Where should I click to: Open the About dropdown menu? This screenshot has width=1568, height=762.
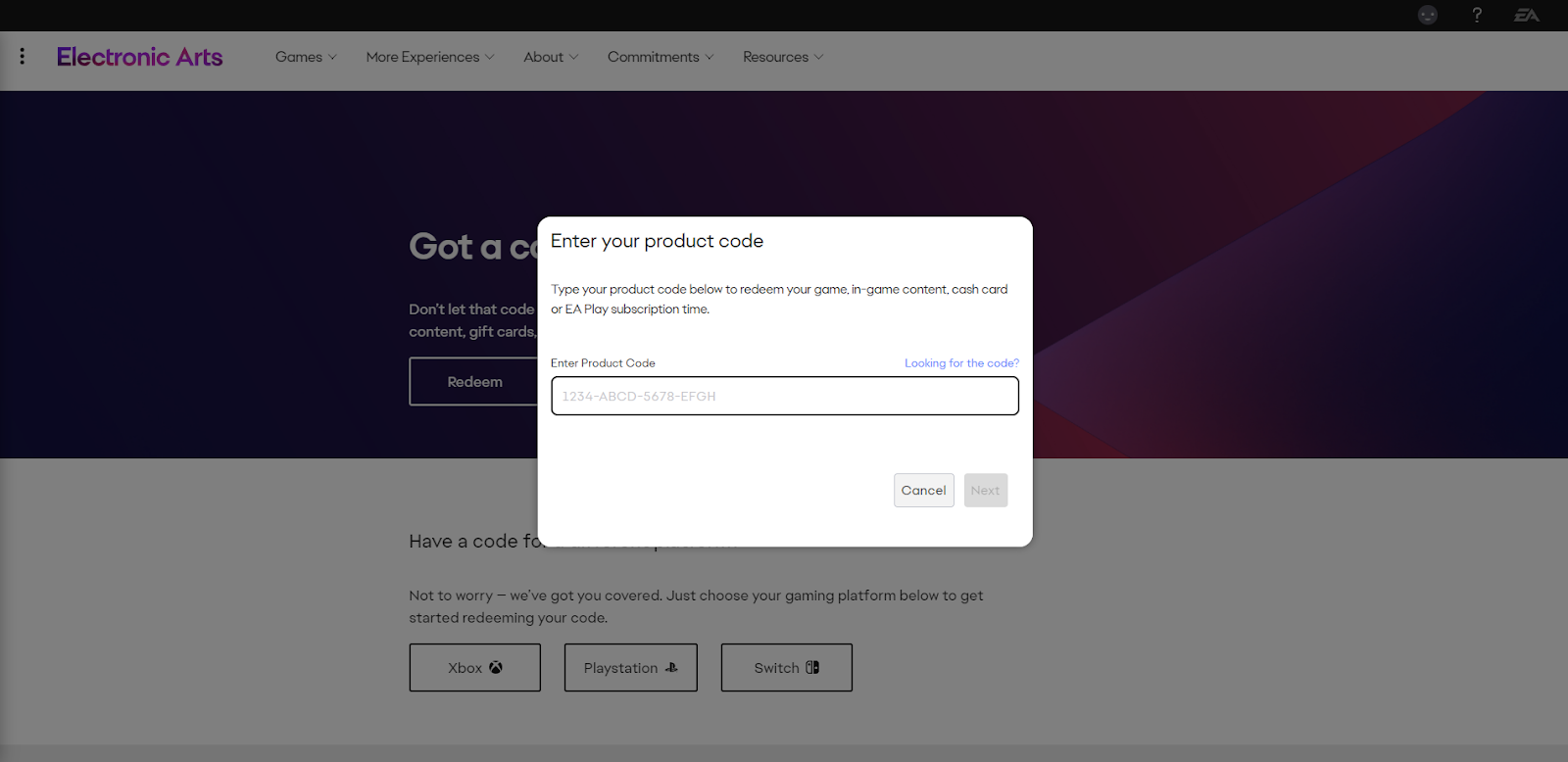point(551,57)
